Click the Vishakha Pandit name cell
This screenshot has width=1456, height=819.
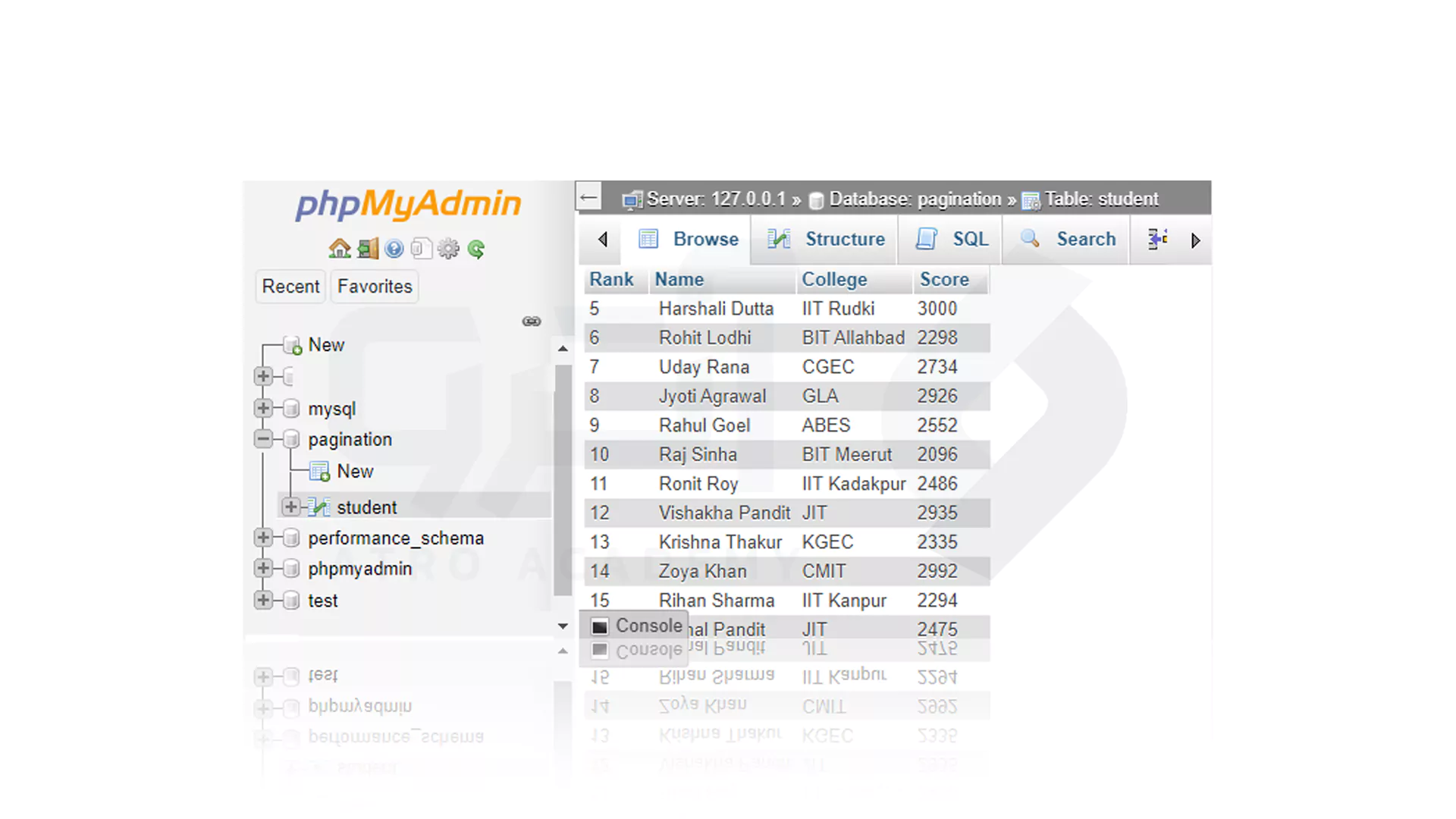point(724,513)
